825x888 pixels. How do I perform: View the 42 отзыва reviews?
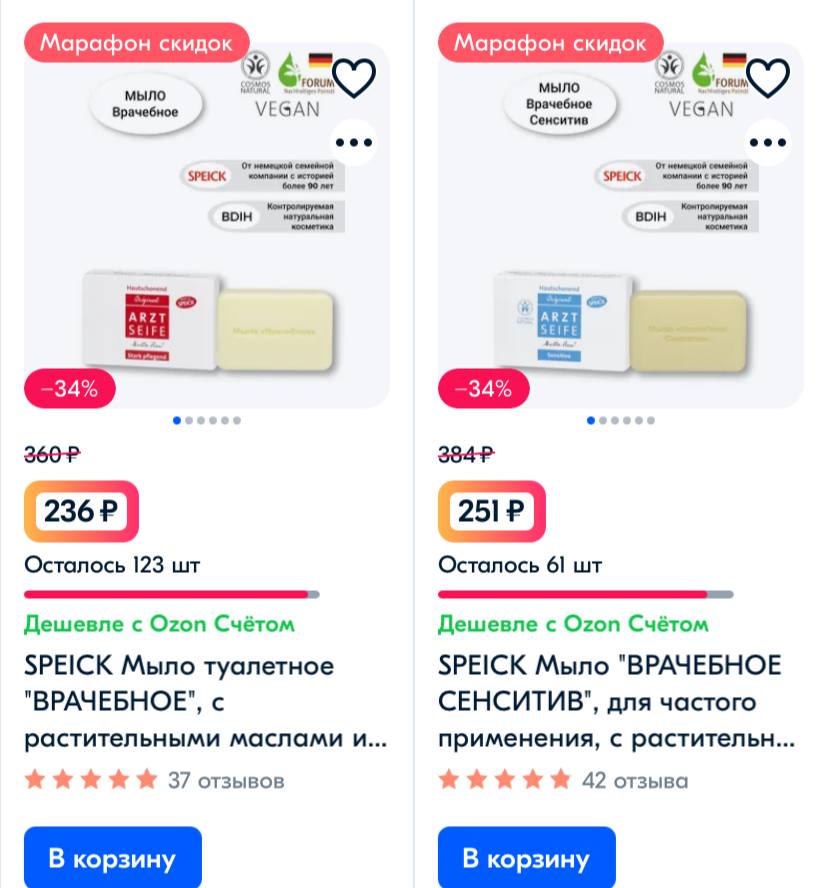(x=635, y=781)
